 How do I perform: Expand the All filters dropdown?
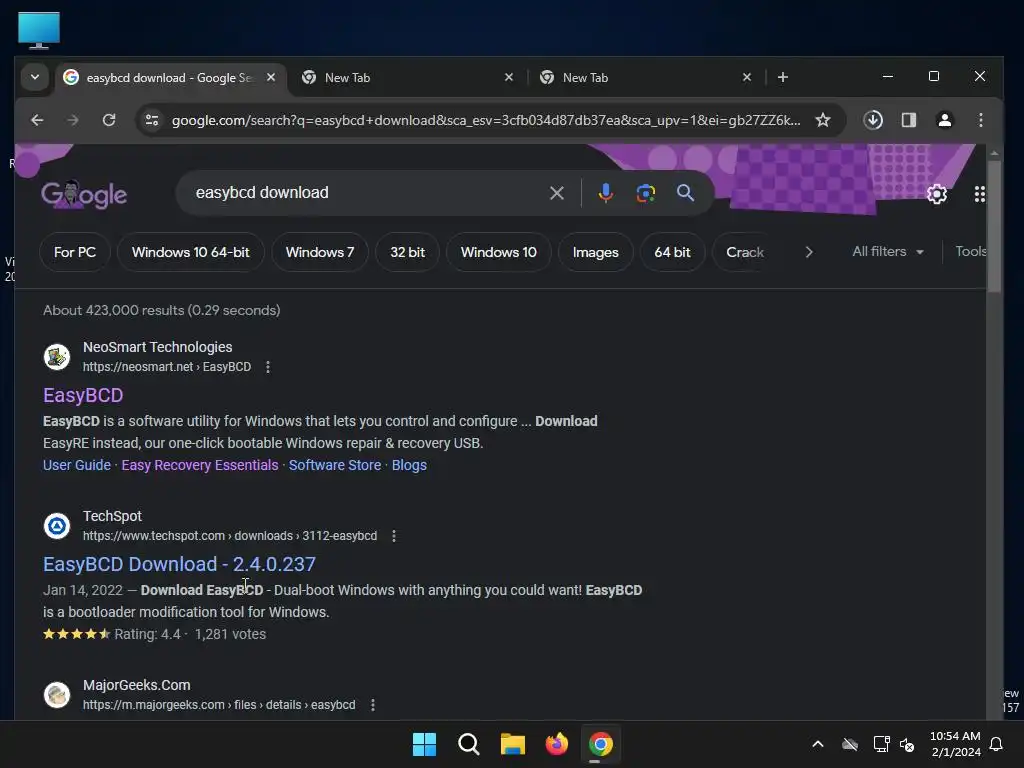(888, 251)
